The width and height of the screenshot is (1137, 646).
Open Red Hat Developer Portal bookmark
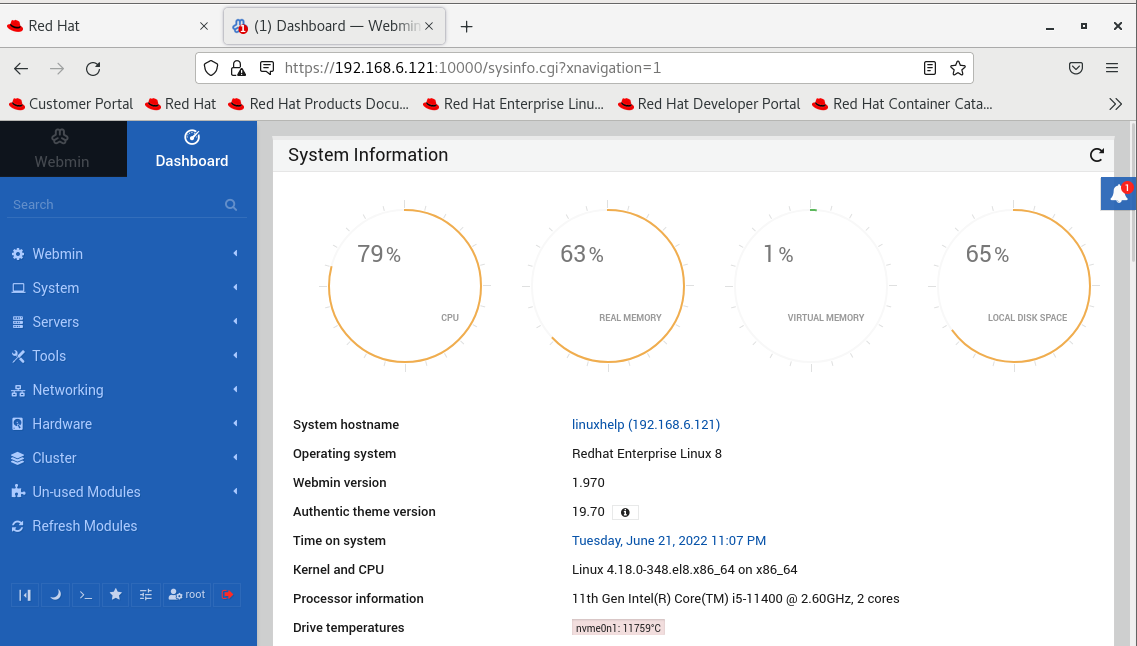pos(709,104)
